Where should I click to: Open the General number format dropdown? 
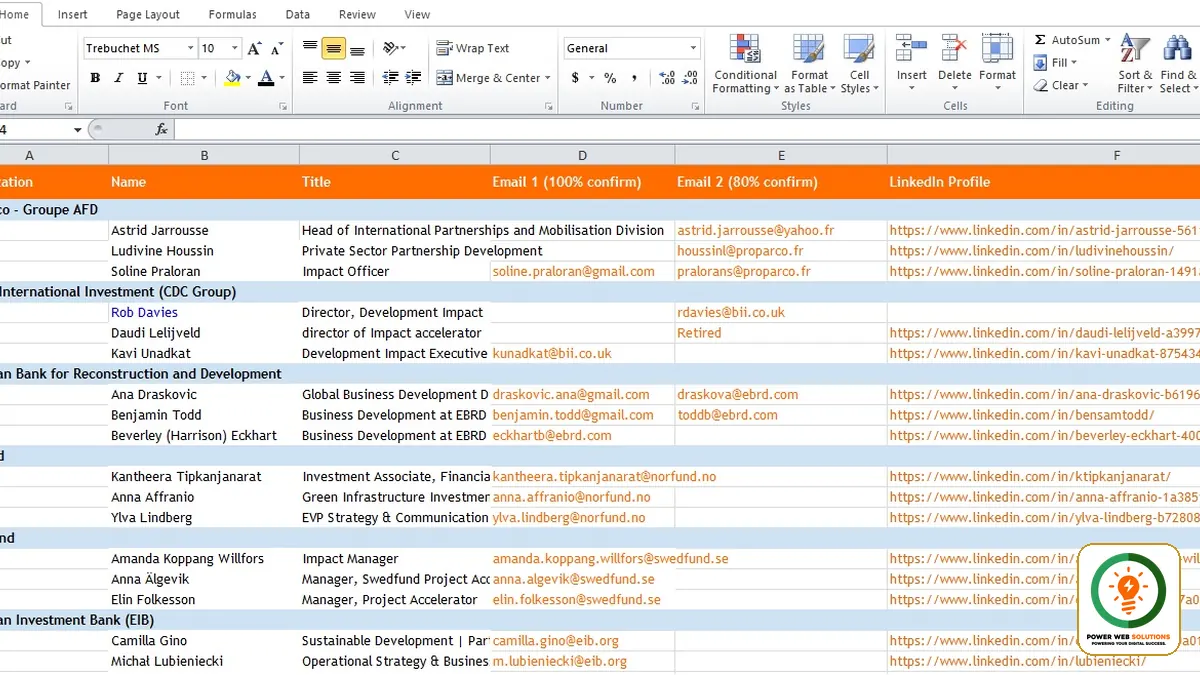[x=693, y=48]
